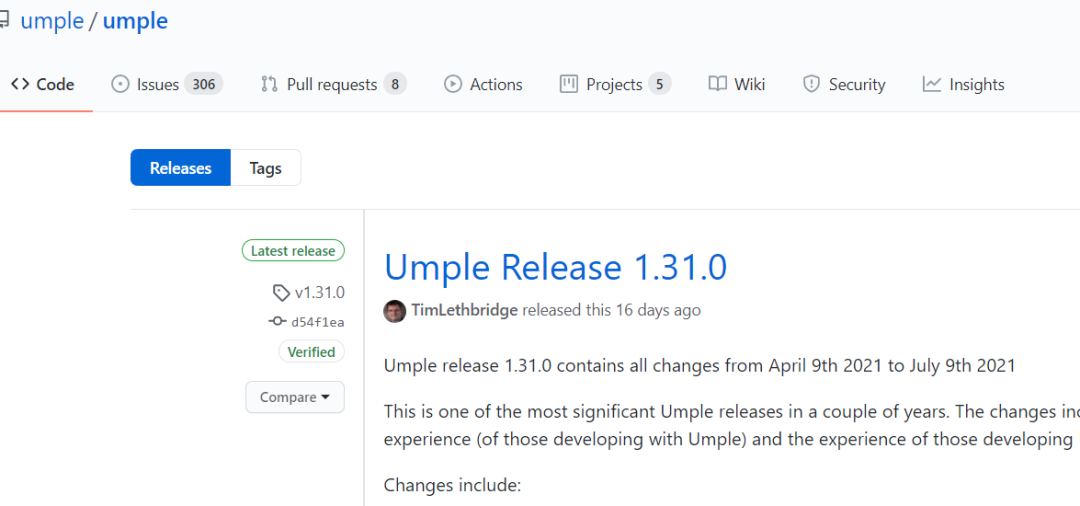Open the Projects tab

coord(615,85)
